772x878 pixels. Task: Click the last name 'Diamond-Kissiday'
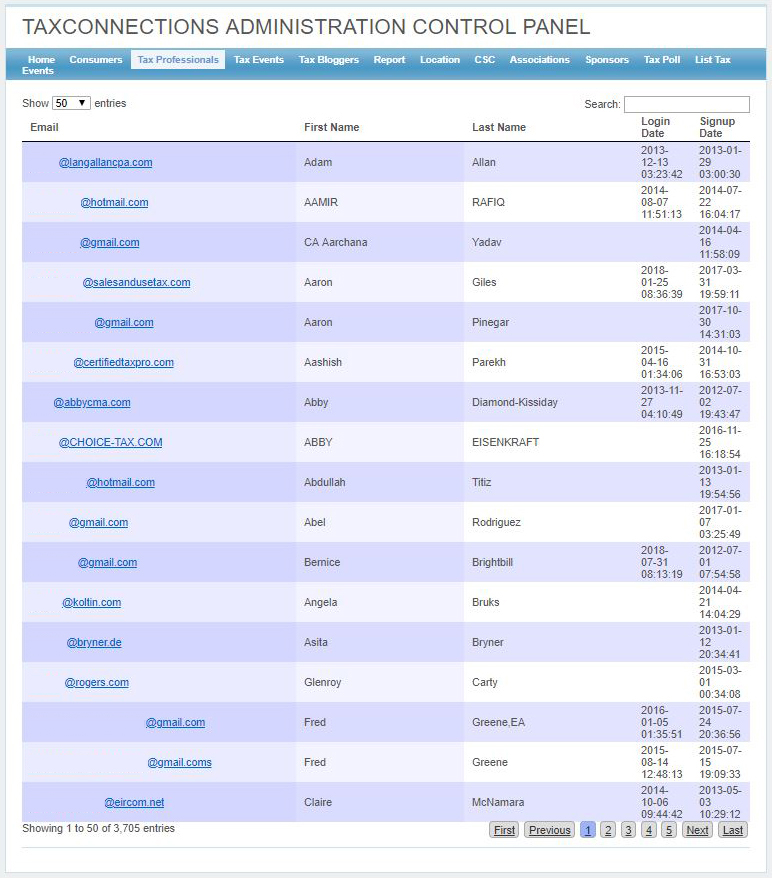coord(514,403)
